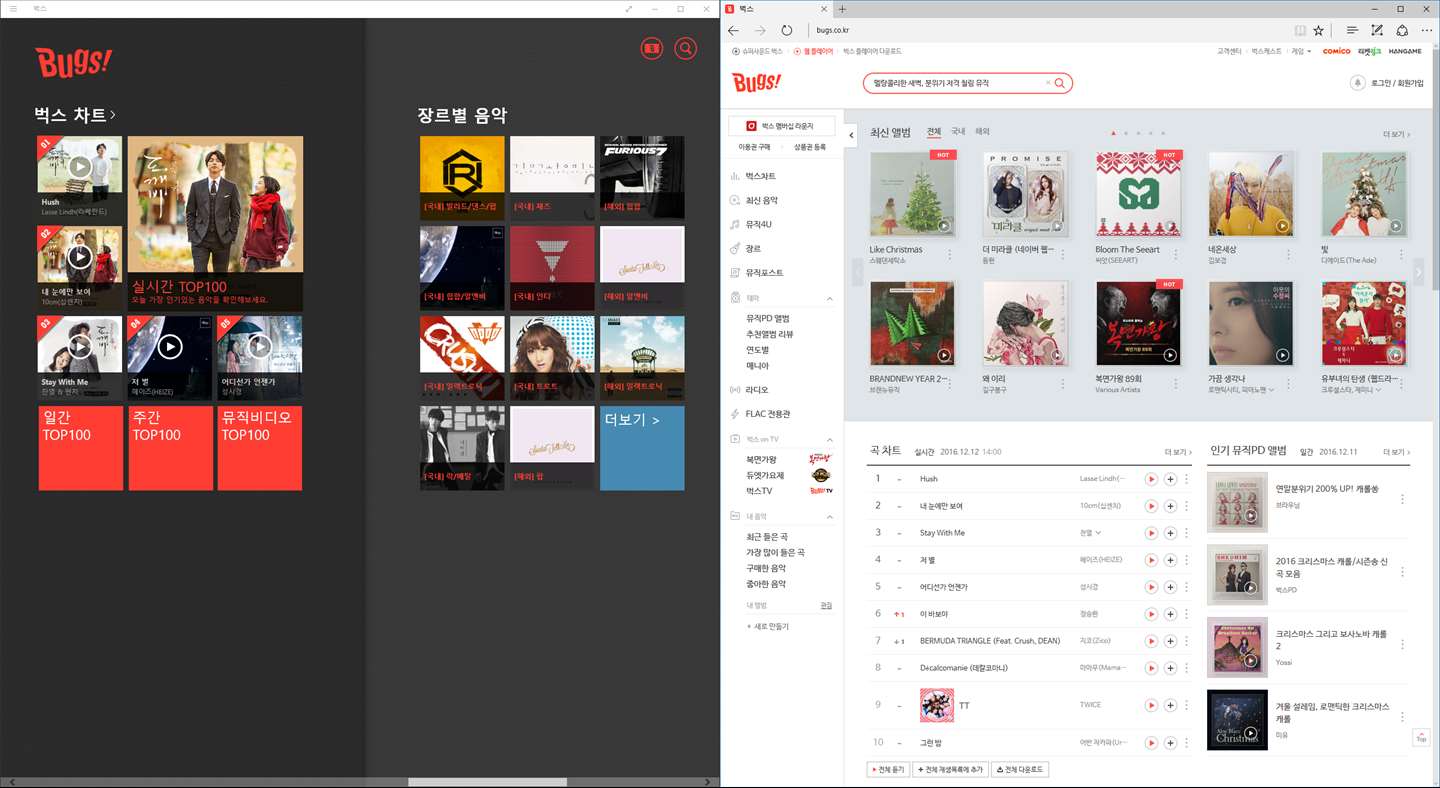1440x788 pixels.
Task: Collapse the 테마 section in the sidebar
Action: 829,298
